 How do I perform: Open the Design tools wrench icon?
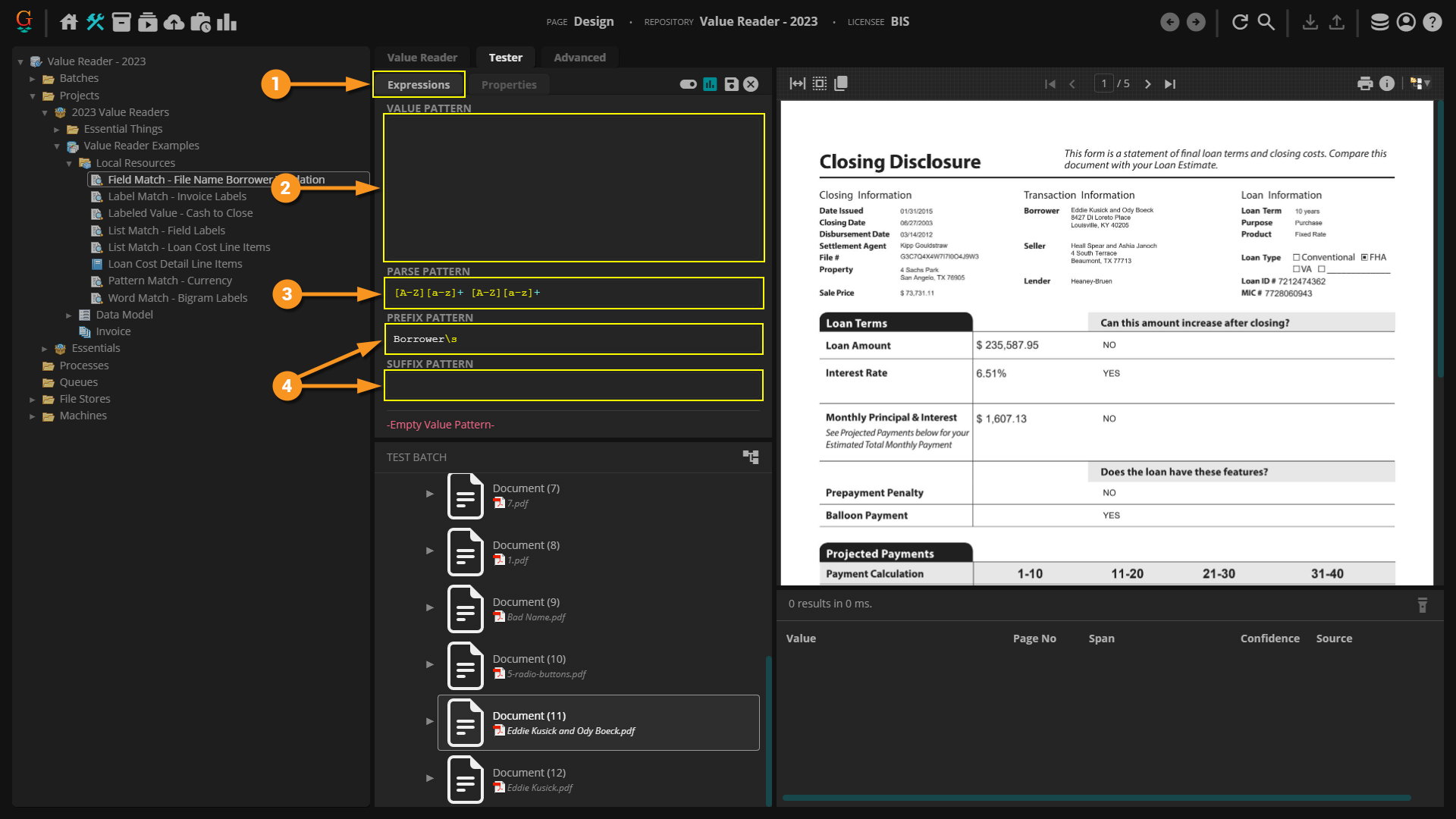[96, 22]
